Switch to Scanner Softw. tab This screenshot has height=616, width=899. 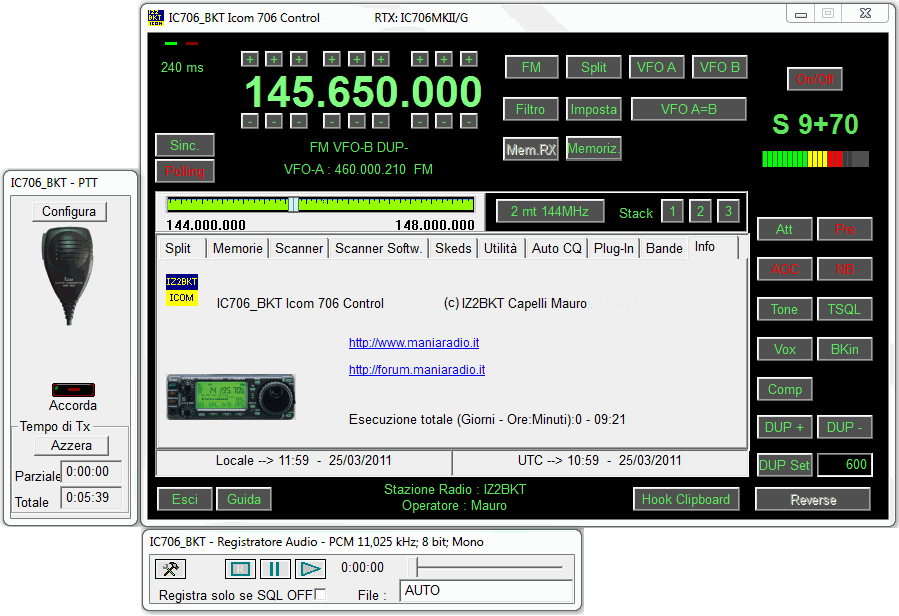pos(378,248)
